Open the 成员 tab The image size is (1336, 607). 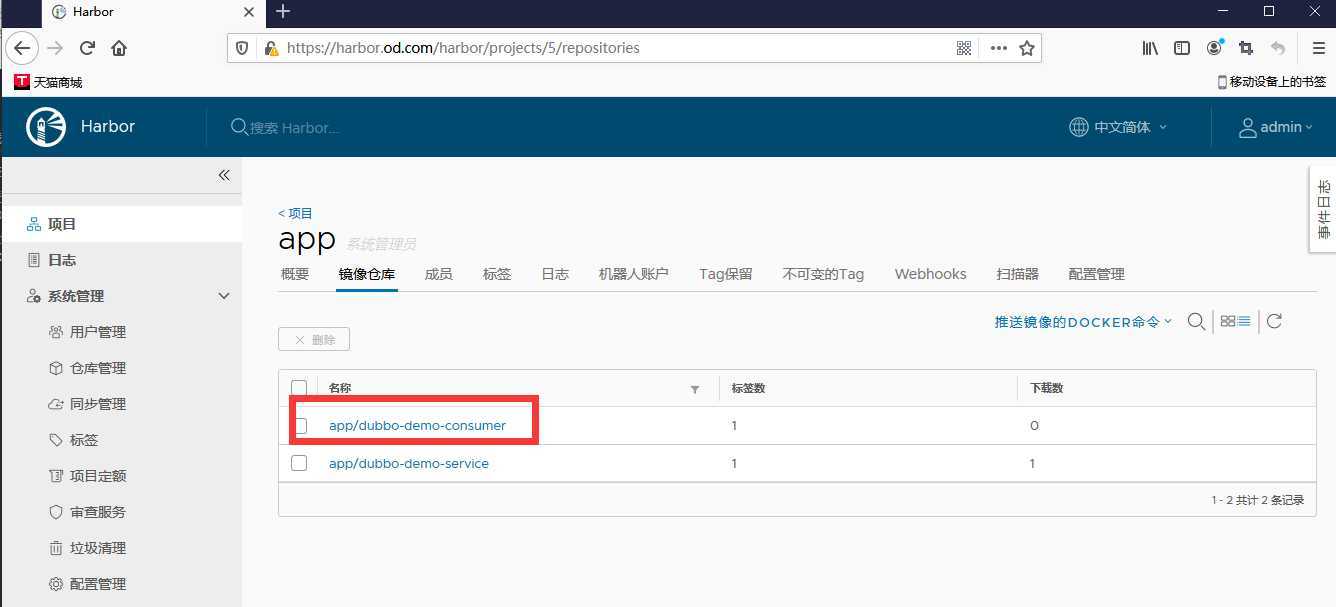[x=439, y=274]
